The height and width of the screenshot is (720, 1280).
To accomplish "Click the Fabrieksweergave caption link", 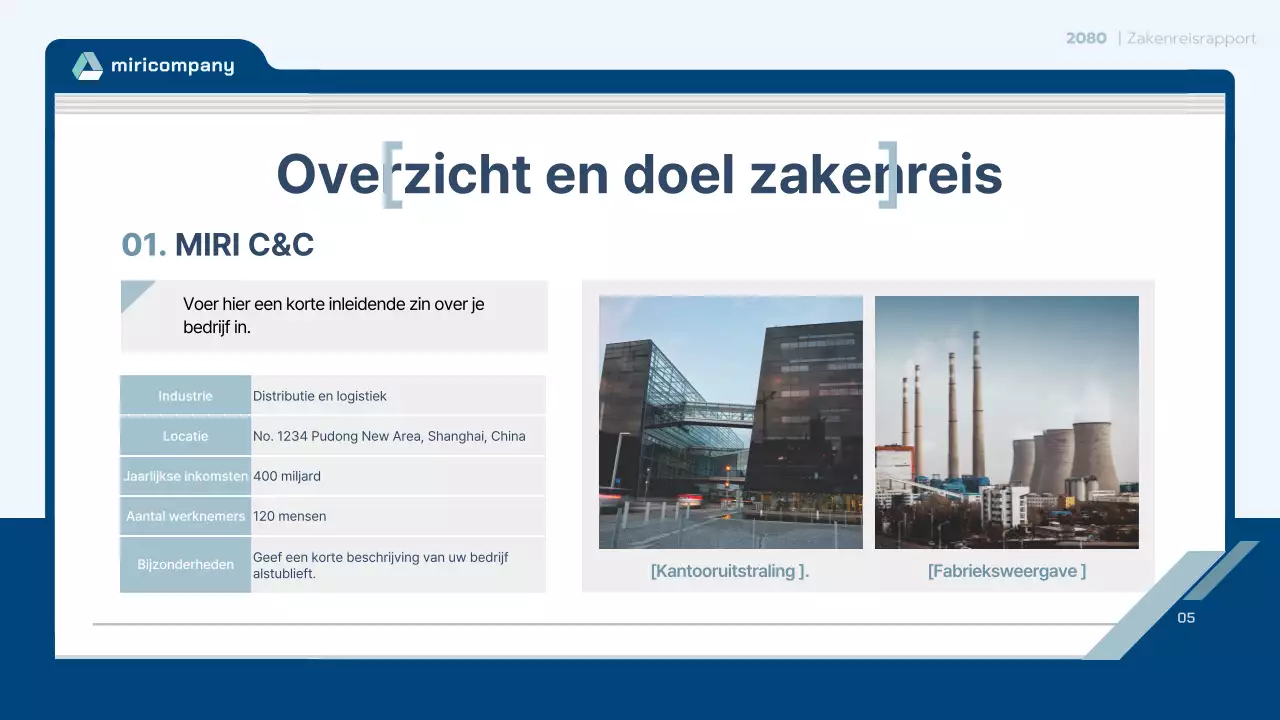I will pos(1006,571).
